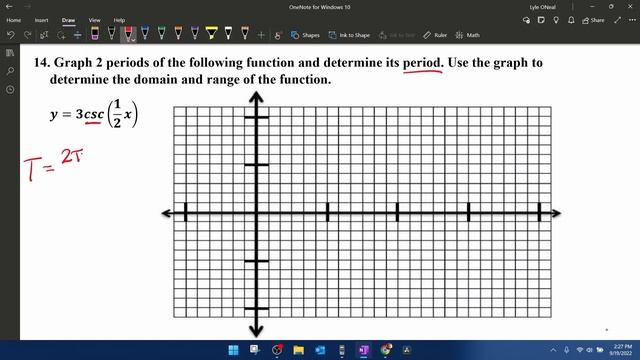Open recent notes clock icon
This screenshot has width=640, height=360.
pyautogui.click(x=10, y=89)
